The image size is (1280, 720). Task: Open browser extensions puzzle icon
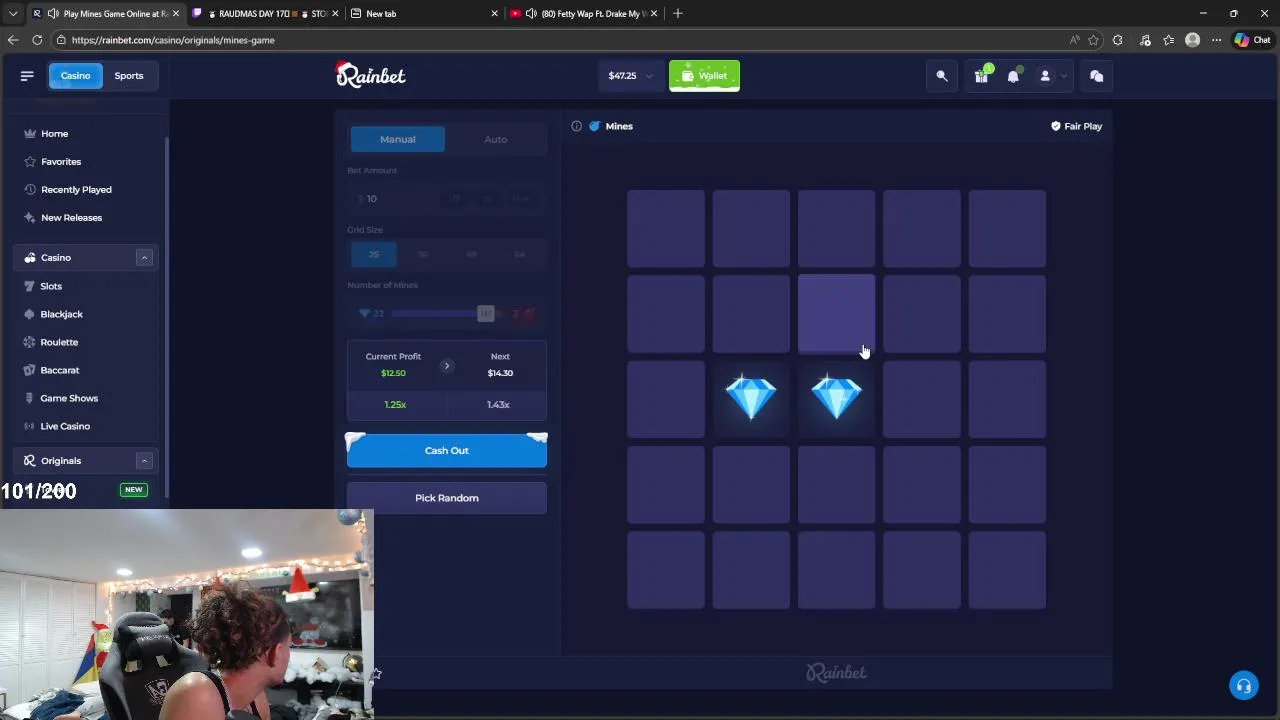click(x=1118, y=40)
